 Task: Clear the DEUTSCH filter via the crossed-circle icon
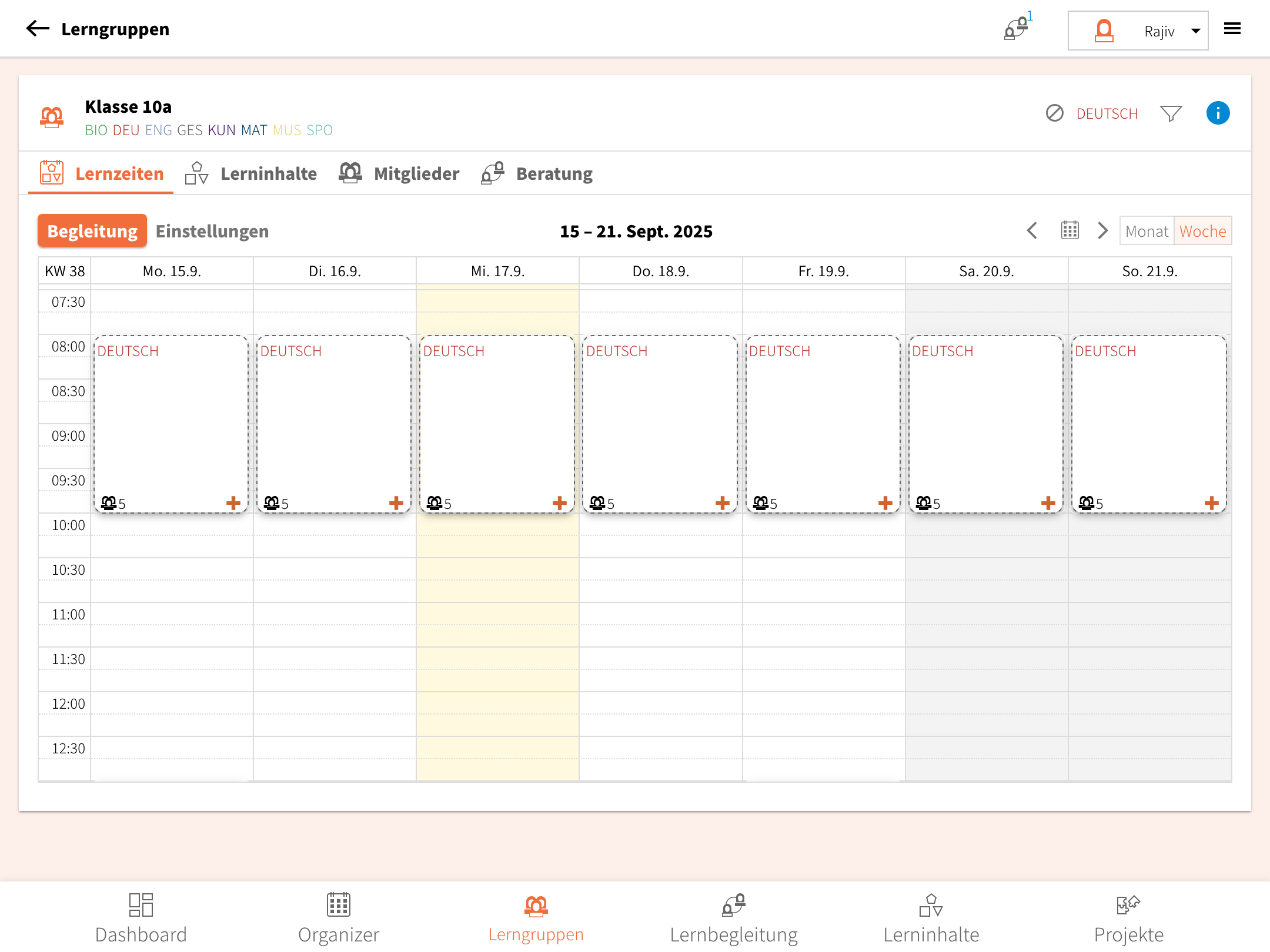[1055, 113]
